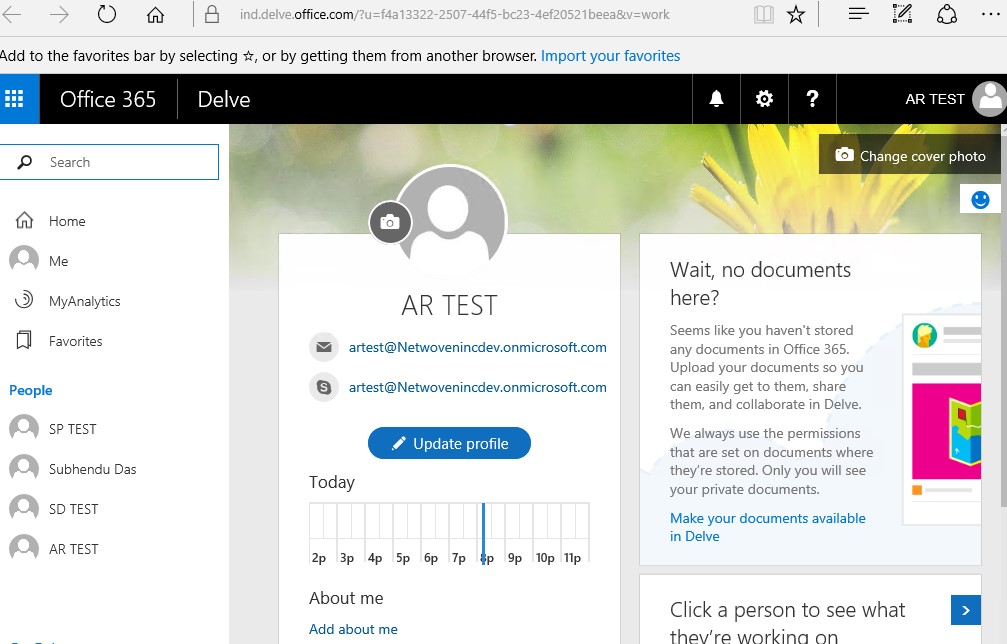Send feedback with the smiley icon
This screenshot has height=644, width=1007.
[x=980, y=200]
